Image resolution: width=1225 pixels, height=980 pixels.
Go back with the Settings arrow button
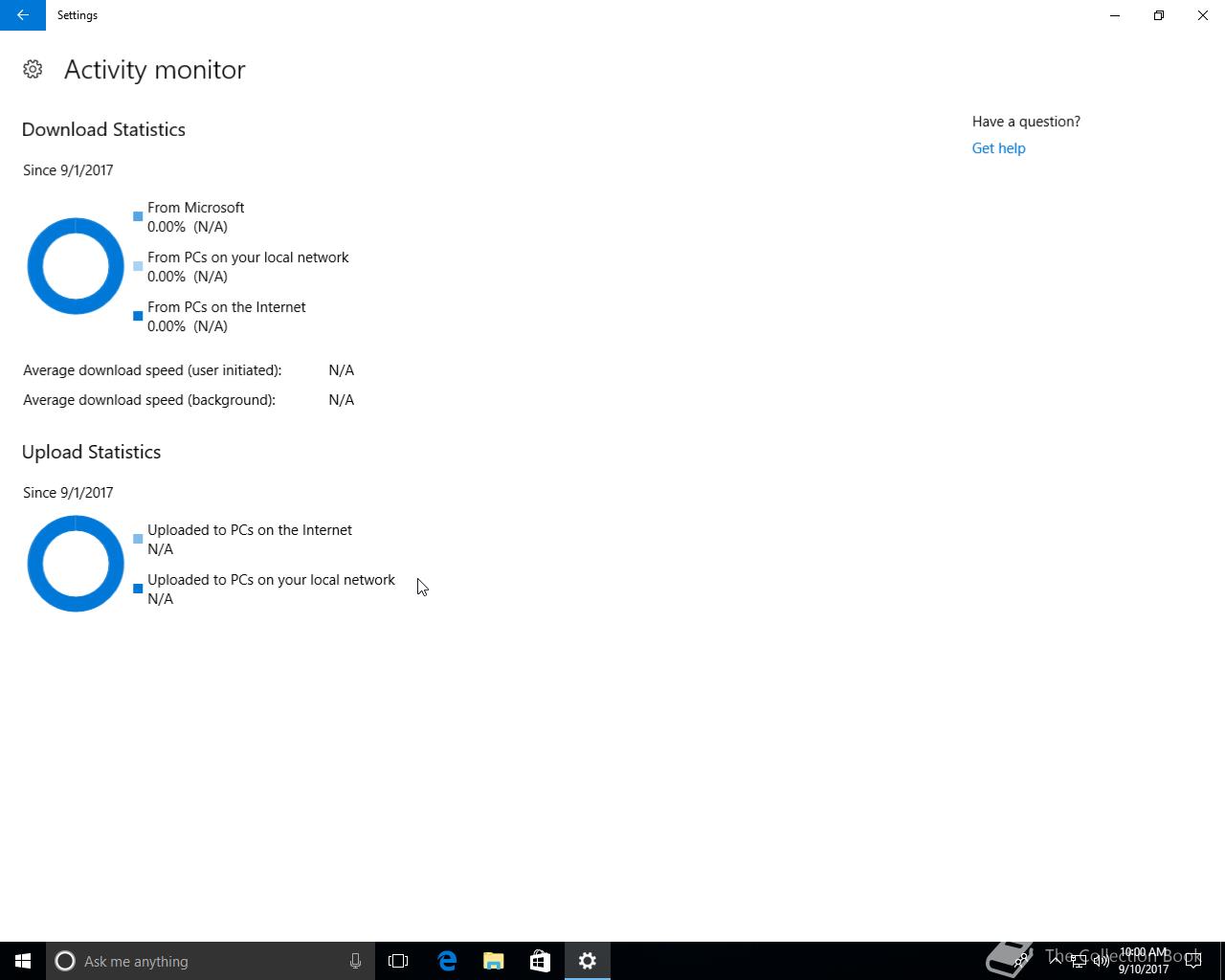pos(23,15)
